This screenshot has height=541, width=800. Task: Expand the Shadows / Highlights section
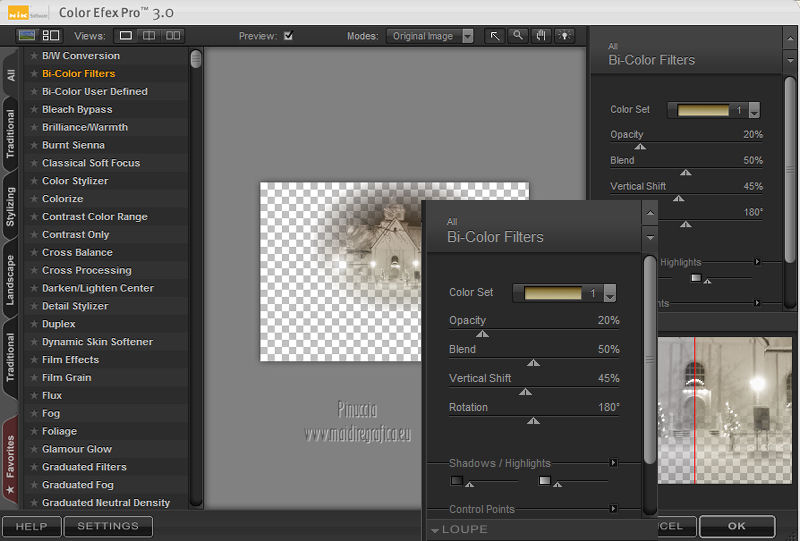click(x=613, y=463)
